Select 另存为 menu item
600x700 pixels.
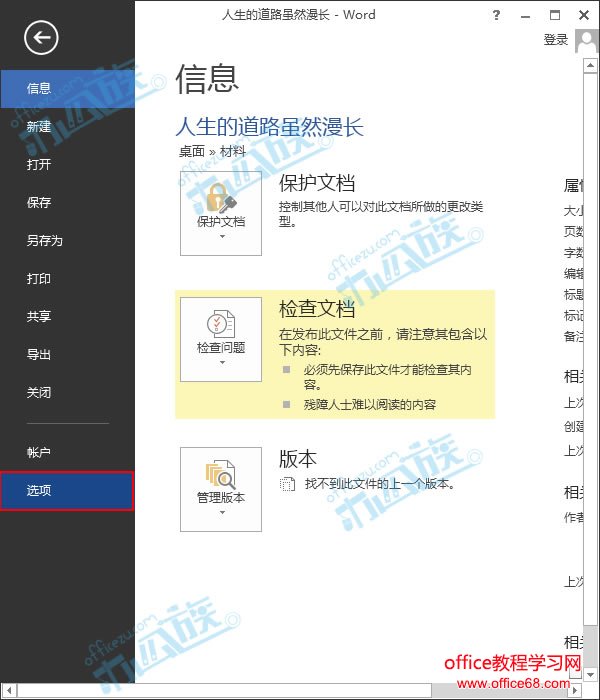click(x=67, y=241)
